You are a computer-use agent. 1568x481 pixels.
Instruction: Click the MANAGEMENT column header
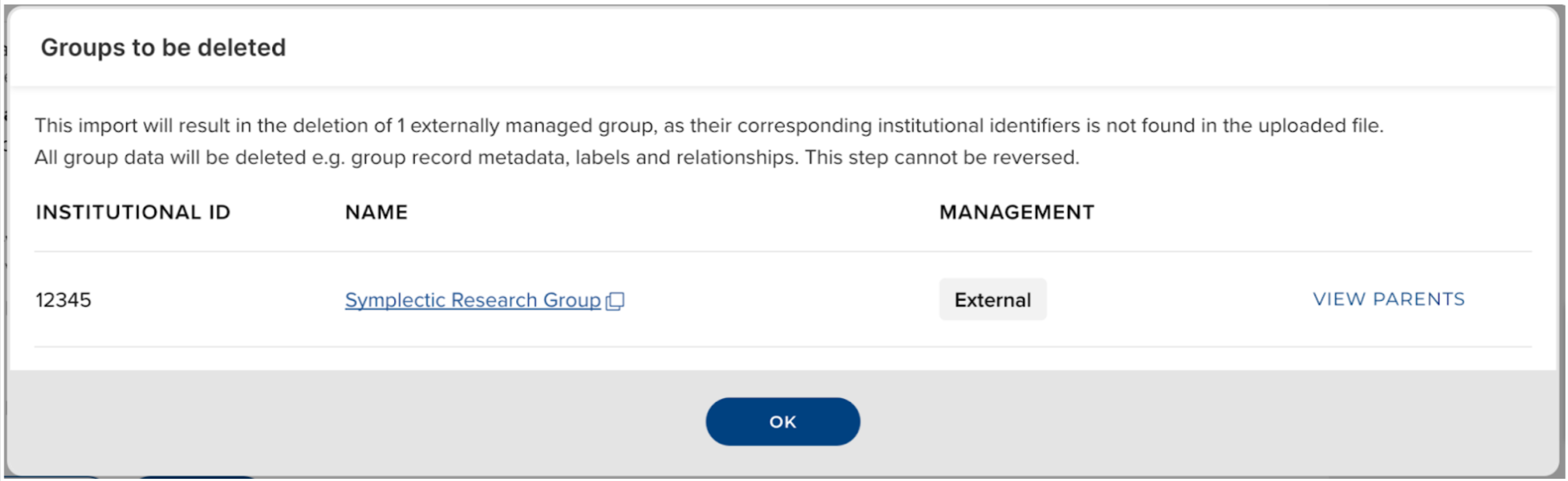(x=1017, y=212)
